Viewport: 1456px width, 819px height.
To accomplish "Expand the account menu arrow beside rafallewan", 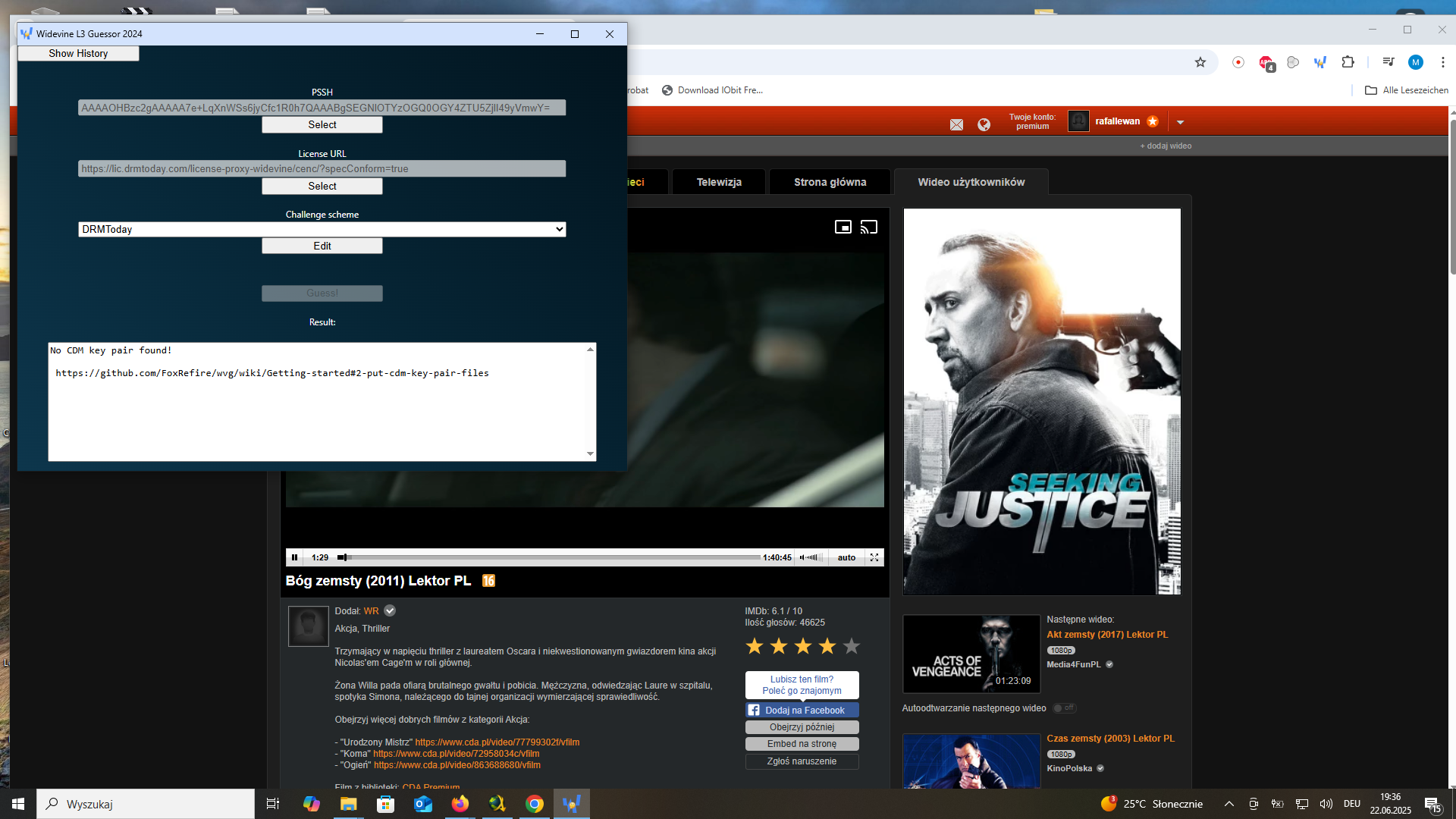I will pyautogui.click(x=1180, y=122).
